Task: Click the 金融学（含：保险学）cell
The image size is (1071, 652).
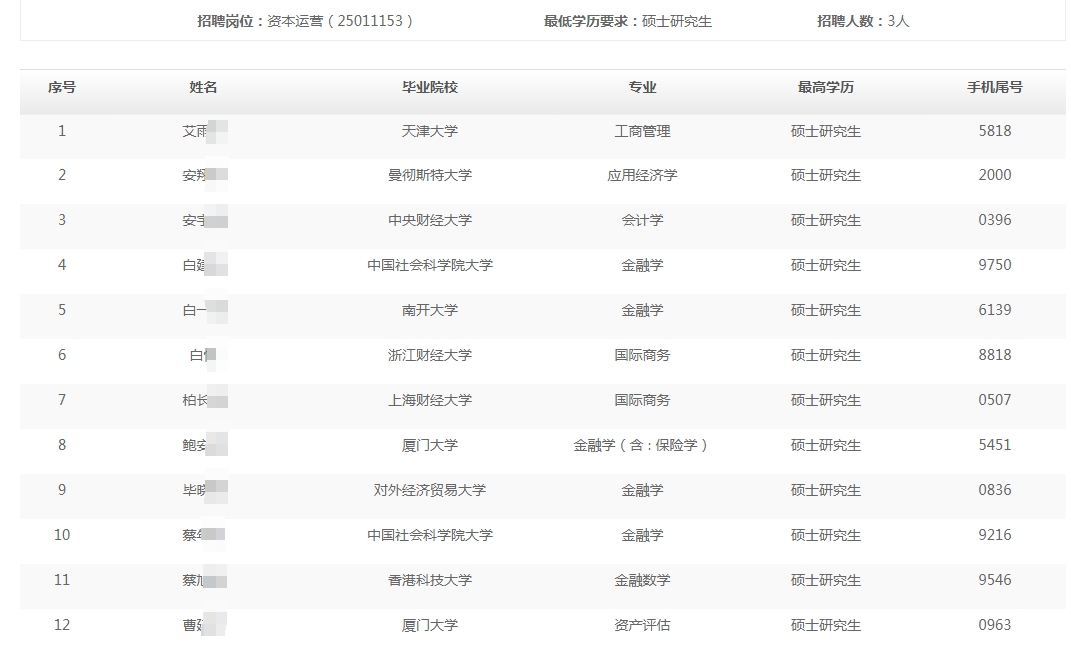Action: 642,445
